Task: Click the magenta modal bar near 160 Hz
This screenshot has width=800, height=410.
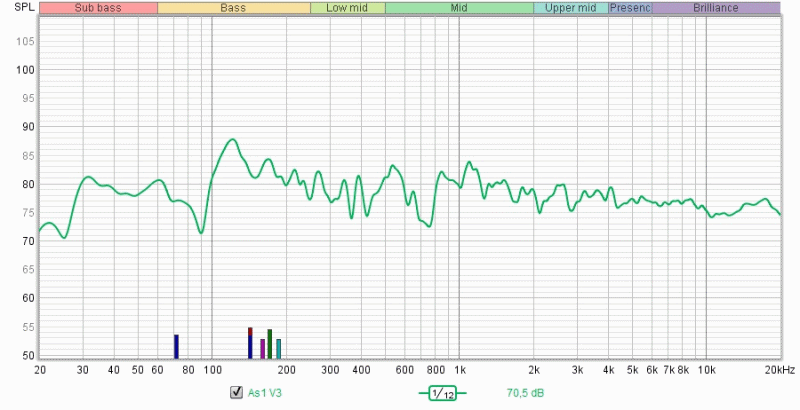Action: click(x=263, y=348)
